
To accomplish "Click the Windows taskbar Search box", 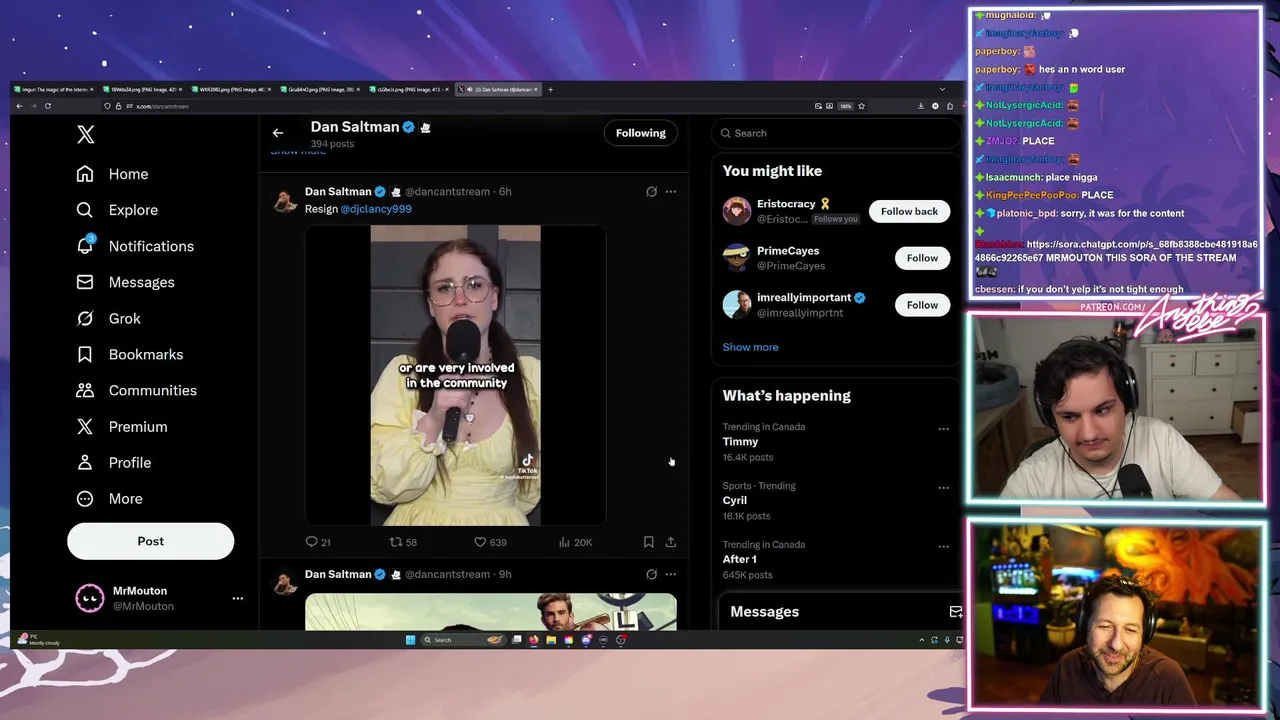I will 463,640.
